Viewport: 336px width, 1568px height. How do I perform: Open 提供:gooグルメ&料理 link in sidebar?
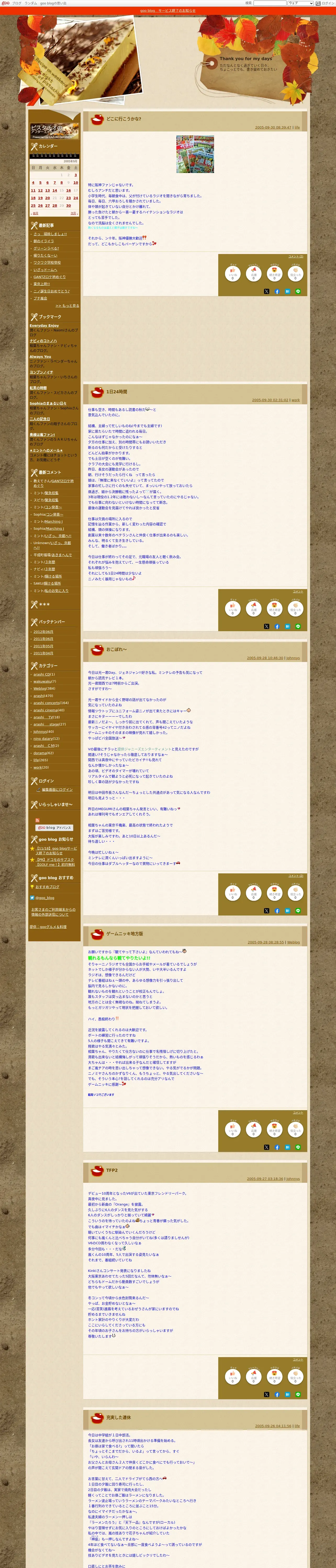(48, 927)
